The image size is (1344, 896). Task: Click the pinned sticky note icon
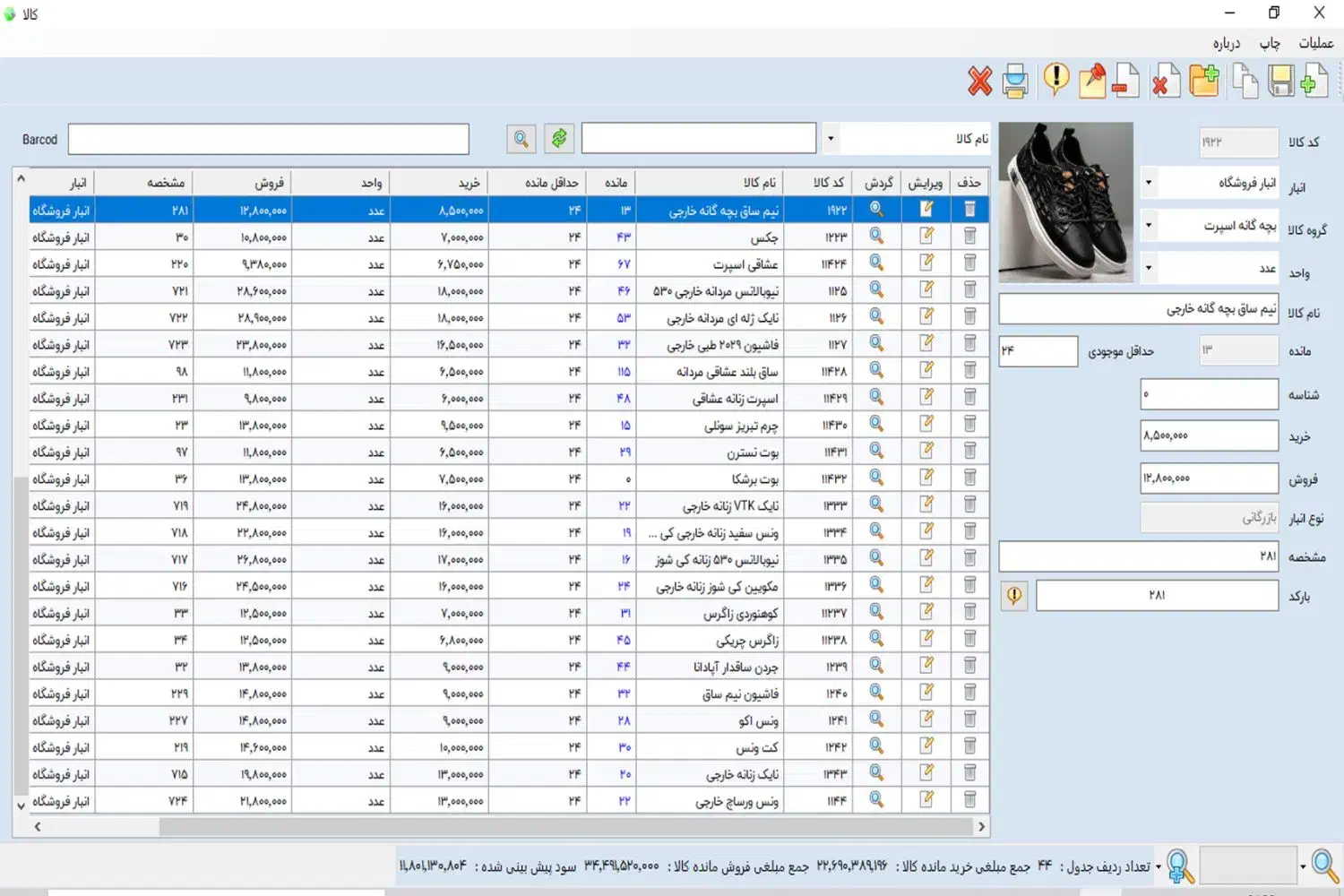tap(1091, 82)
